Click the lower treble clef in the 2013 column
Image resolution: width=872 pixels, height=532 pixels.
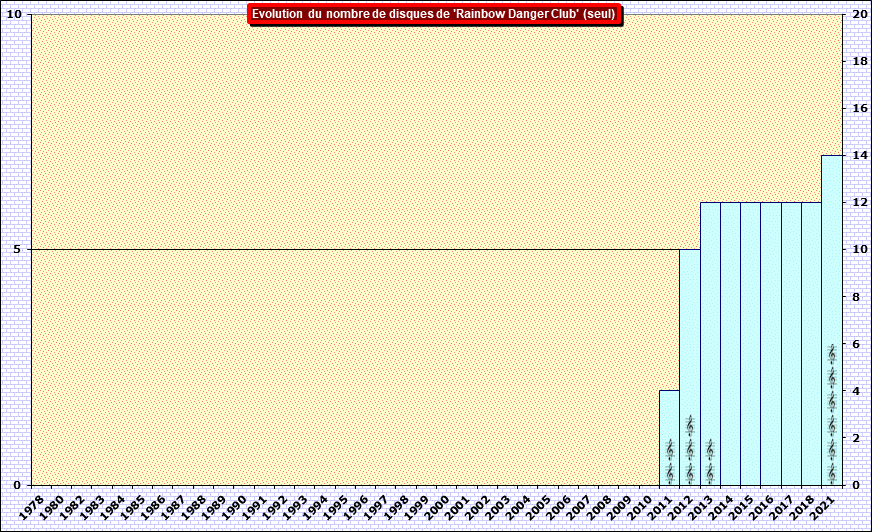[709, 472]
